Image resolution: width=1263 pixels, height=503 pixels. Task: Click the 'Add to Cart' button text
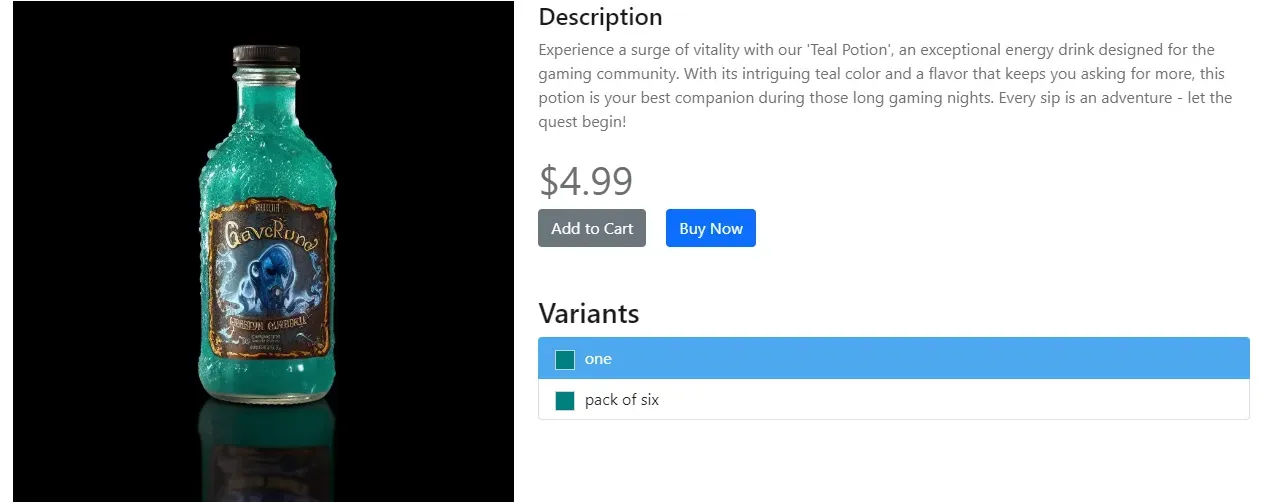click(x=592, y=228)
